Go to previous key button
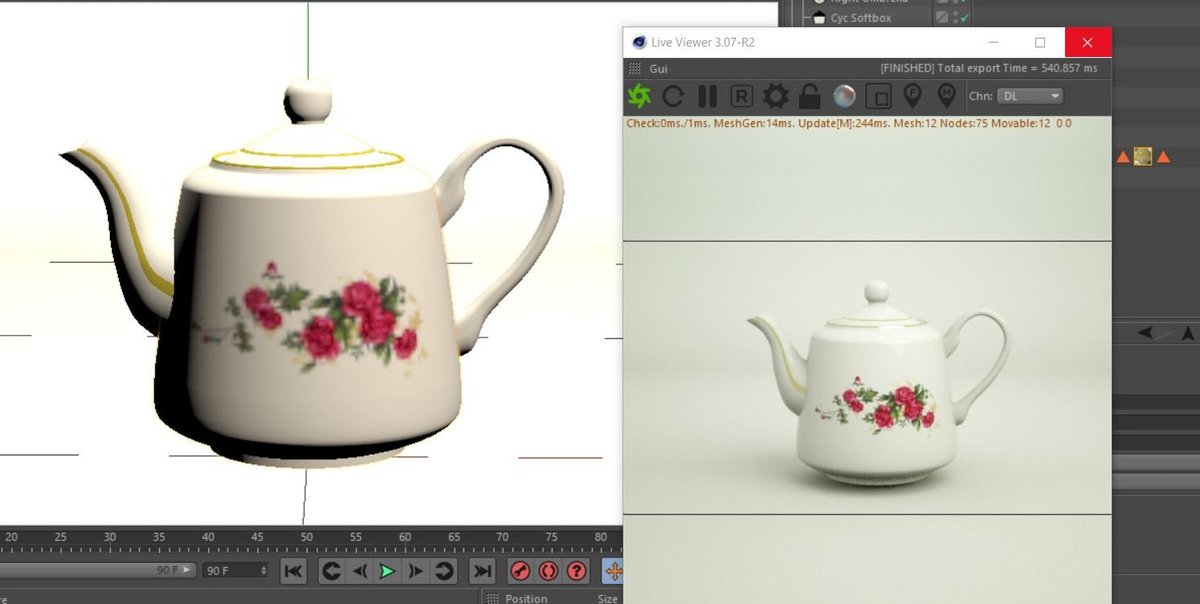 point(331,571)
